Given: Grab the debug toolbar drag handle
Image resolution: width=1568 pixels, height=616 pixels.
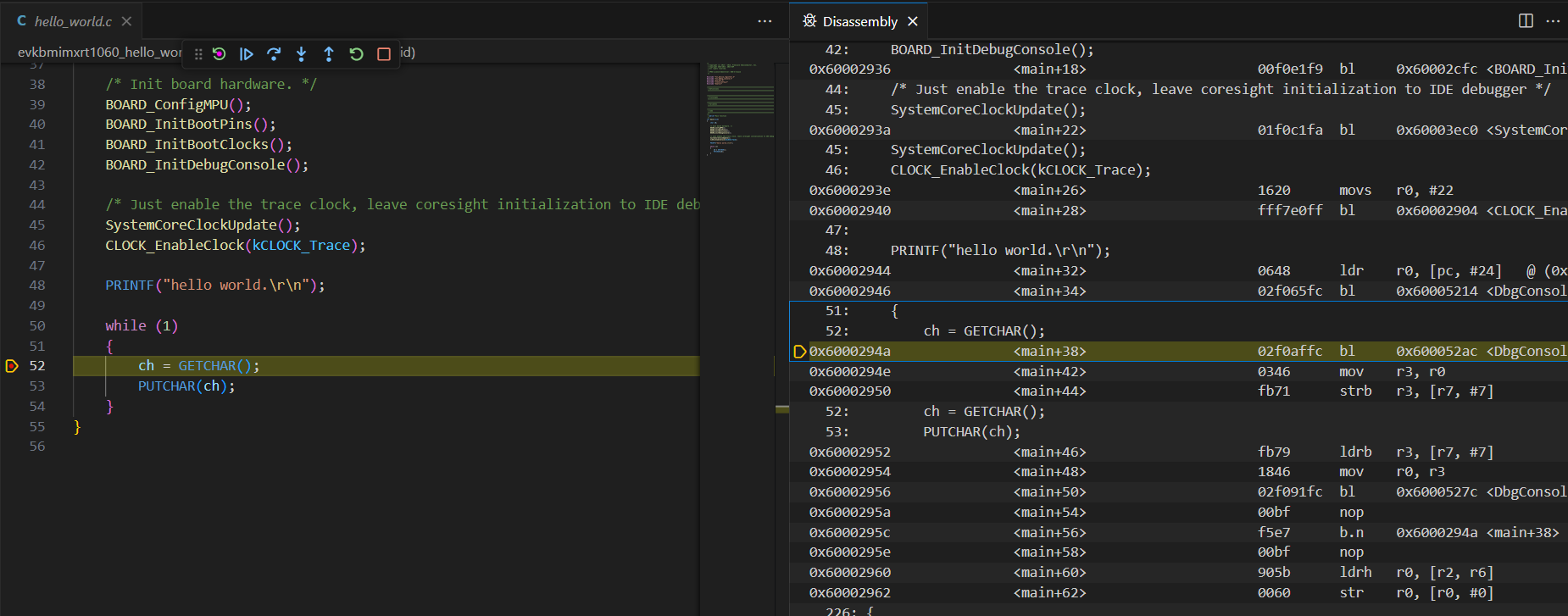Looking at the screenshot, I should tap(198, 54).
